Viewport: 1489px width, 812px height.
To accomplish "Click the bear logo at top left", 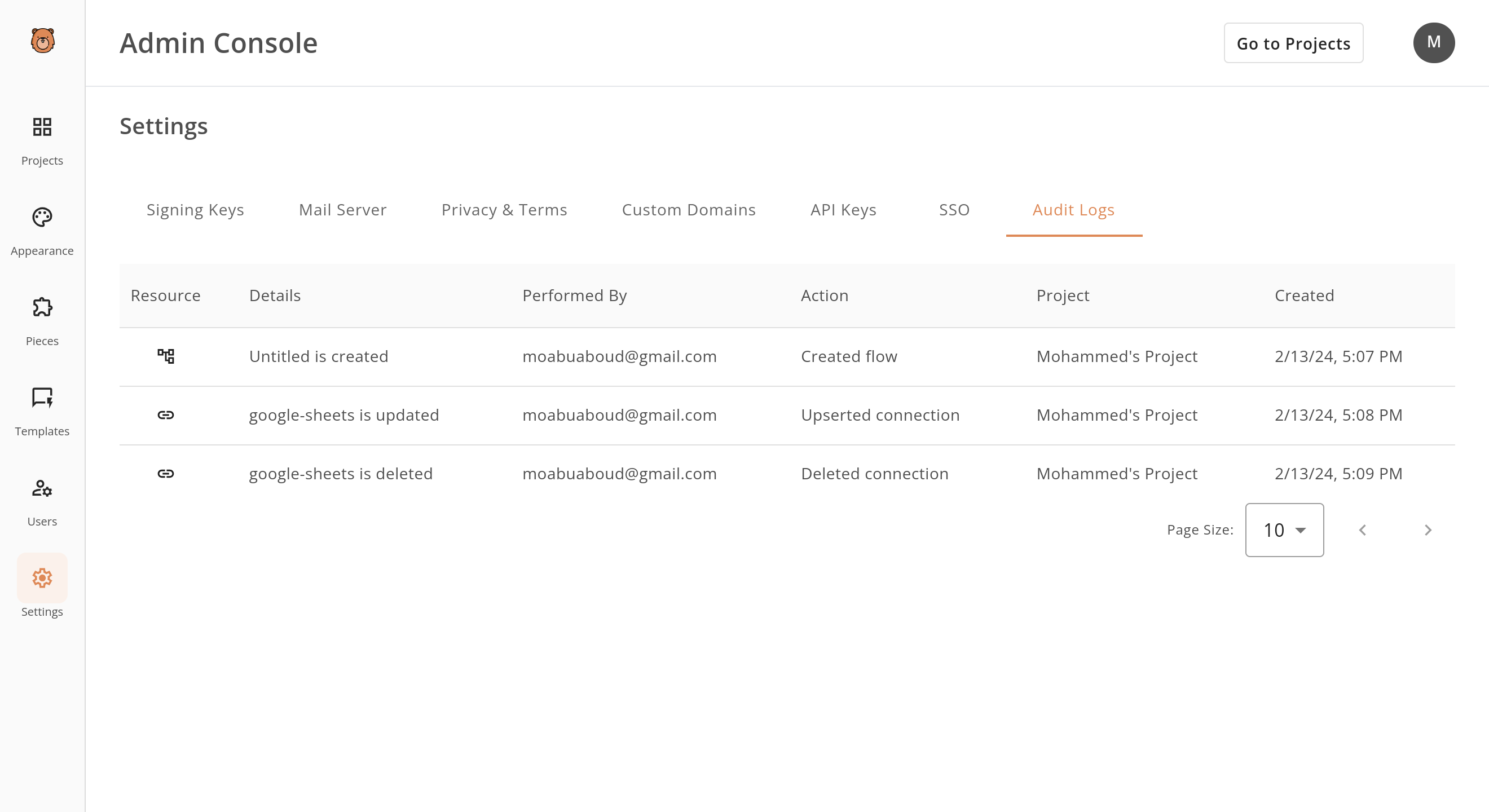I will [42, 41].
